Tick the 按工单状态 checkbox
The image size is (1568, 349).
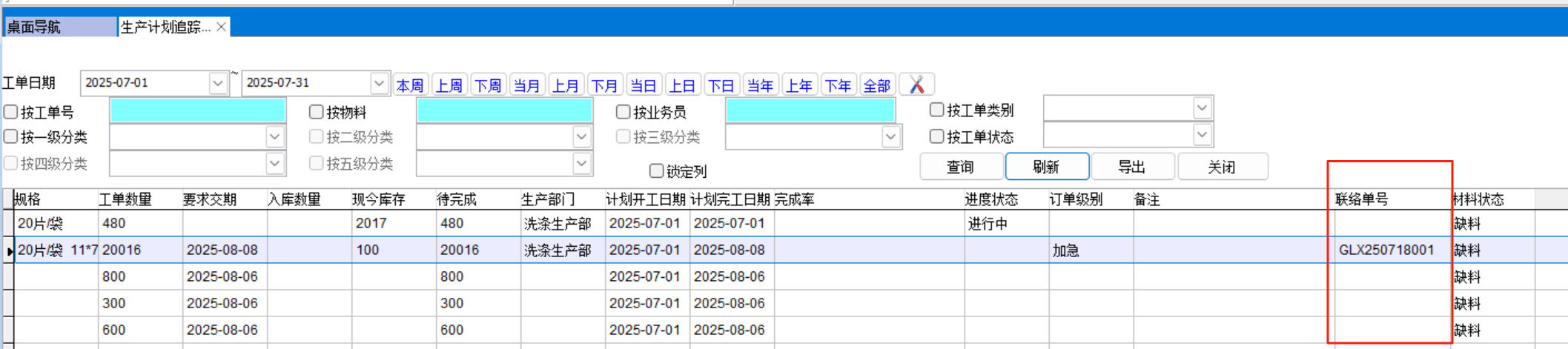(x=937, y=136)
